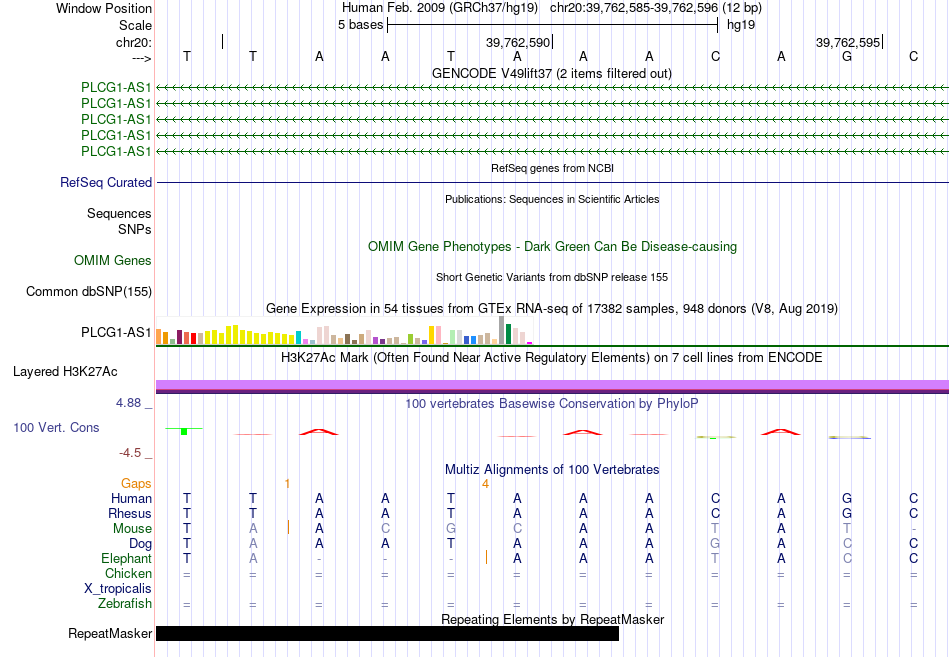Select the Zebrafish alignment row label

point(125,604)
